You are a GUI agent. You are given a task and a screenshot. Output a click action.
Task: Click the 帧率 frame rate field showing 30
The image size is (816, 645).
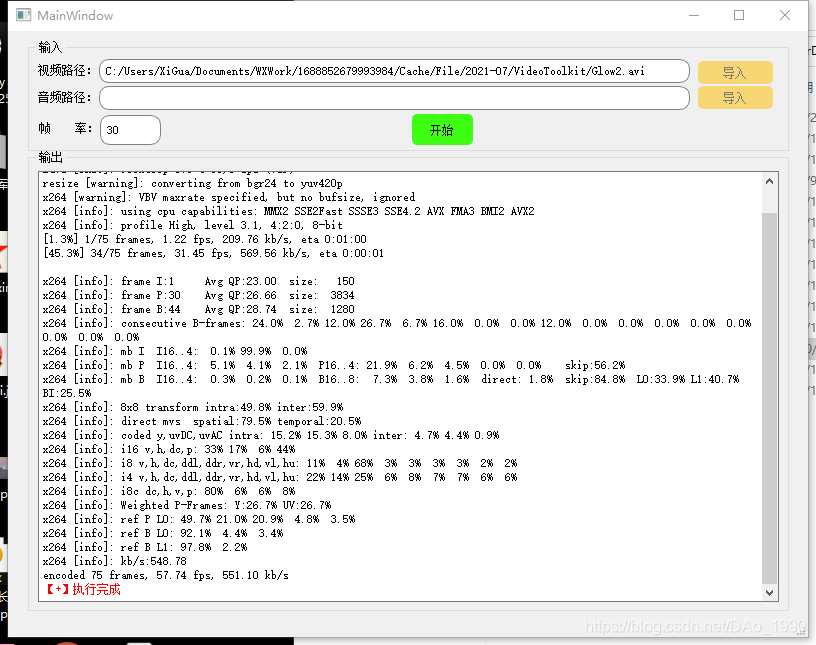click(x=130, y=130)
